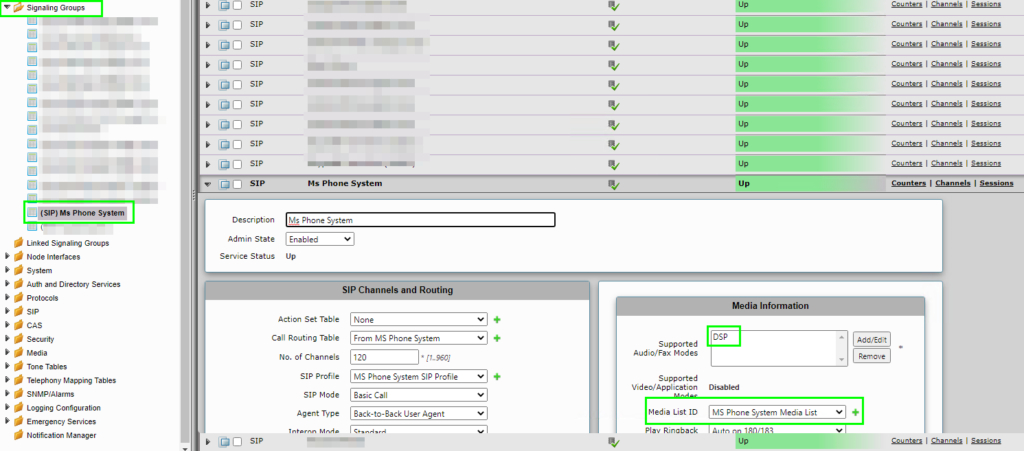Viewport: 1024px width, 451px height.
Task: Expand the SNMP/Alarms tree arrow
Action: click(x=7, y=394)
